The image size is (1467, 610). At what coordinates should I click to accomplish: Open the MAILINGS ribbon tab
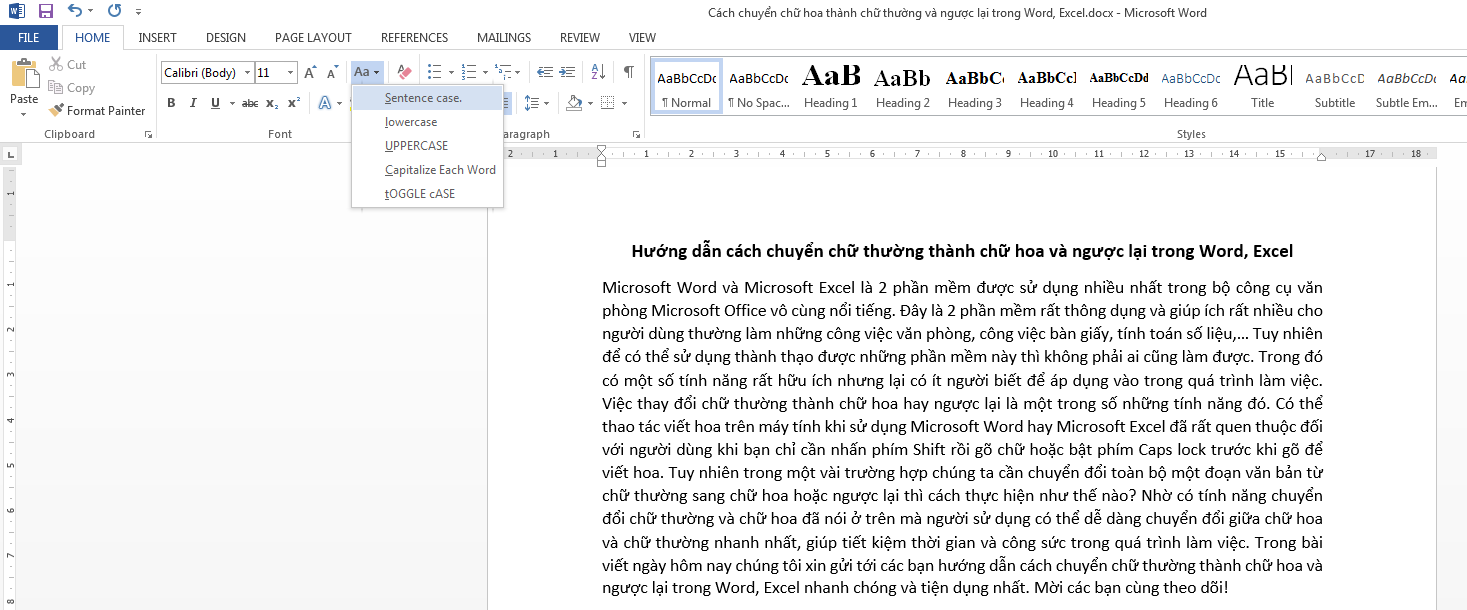tap(503, 37)
